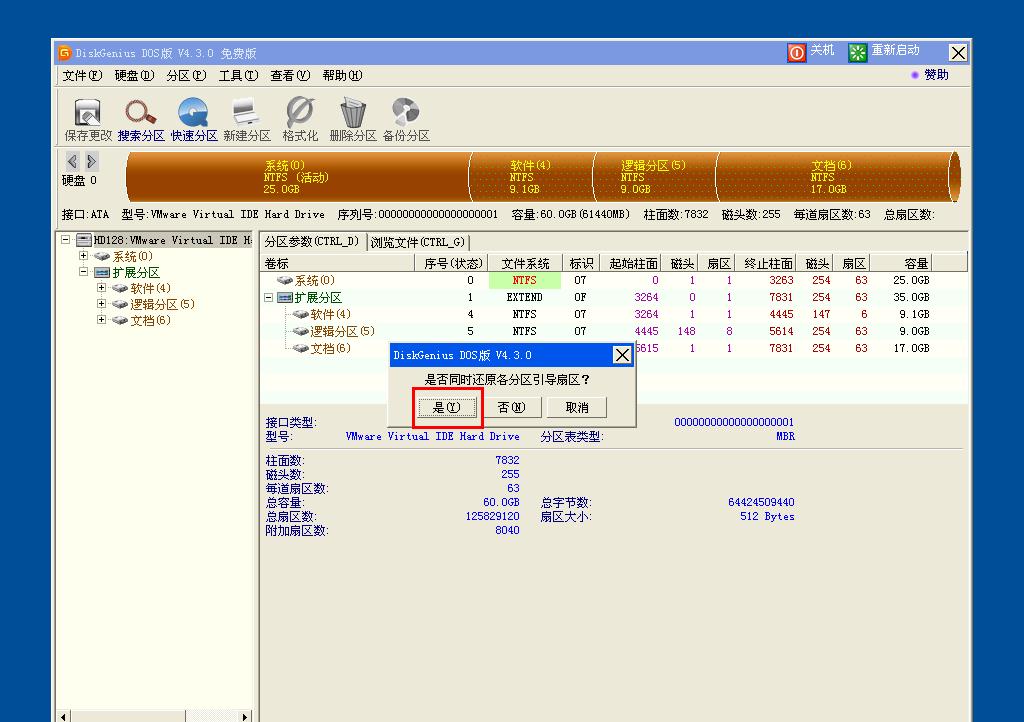Launch the 快速分区 quick partition tool
This screenshot has width=1024, height=722.
coord(193,112)
